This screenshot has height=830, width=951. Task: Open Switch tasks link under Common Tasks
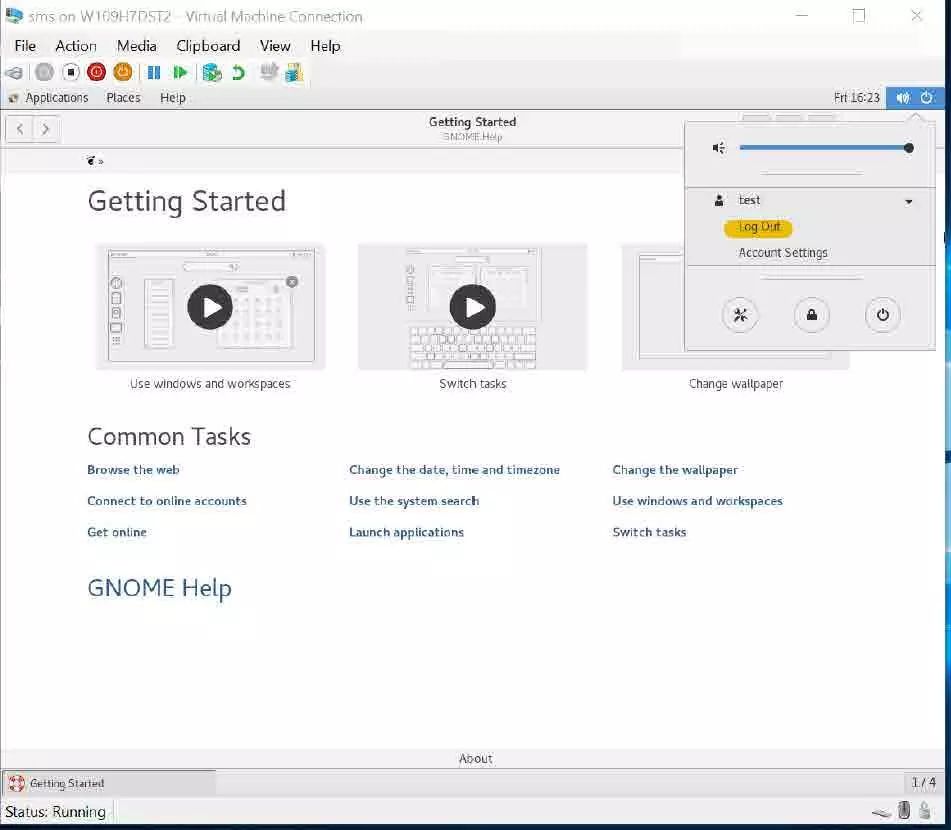pos(649,532)
